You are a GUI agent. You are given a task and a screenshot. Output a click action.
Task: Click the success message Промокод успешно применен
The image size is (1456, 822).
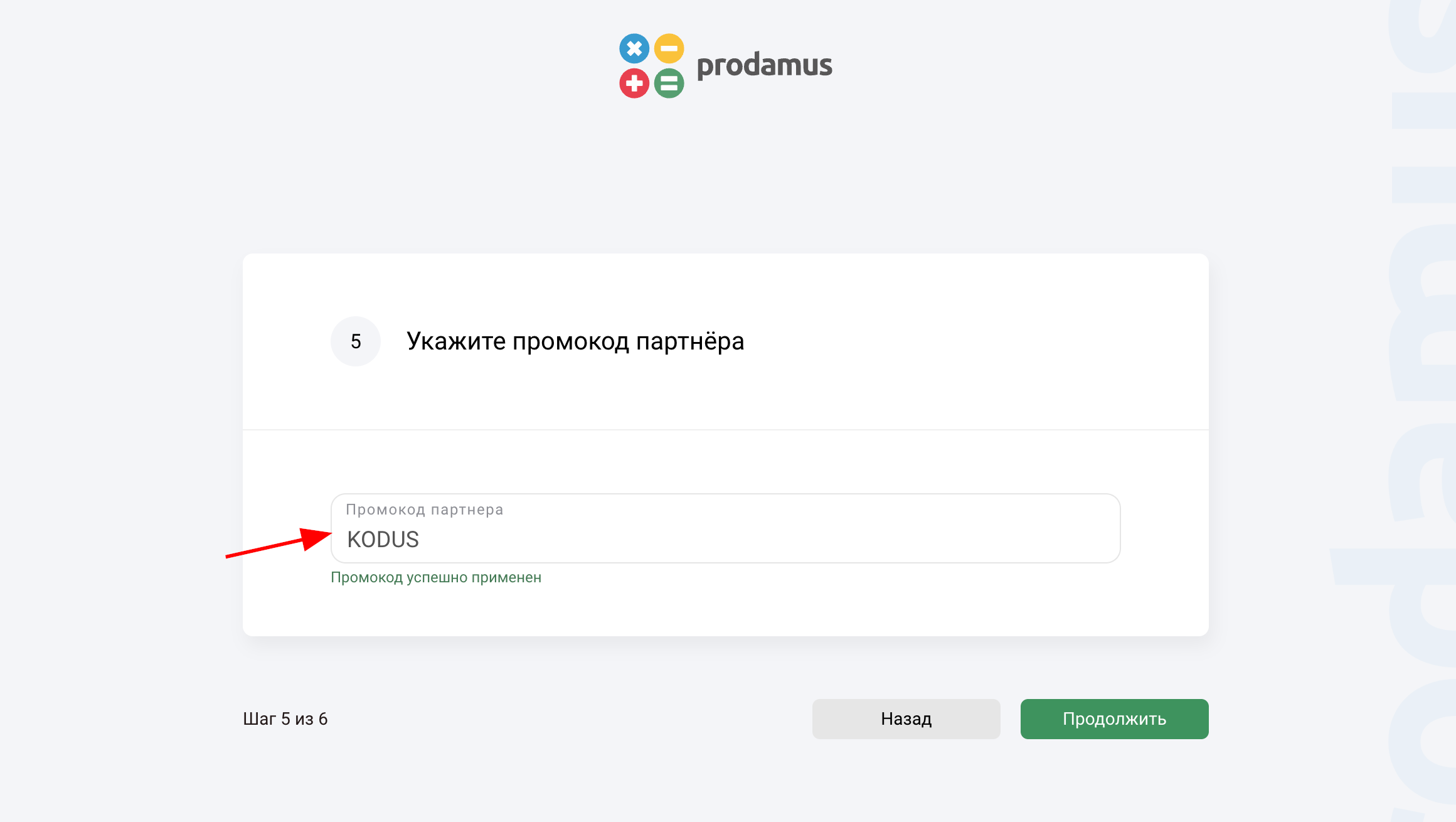[437, 577]
